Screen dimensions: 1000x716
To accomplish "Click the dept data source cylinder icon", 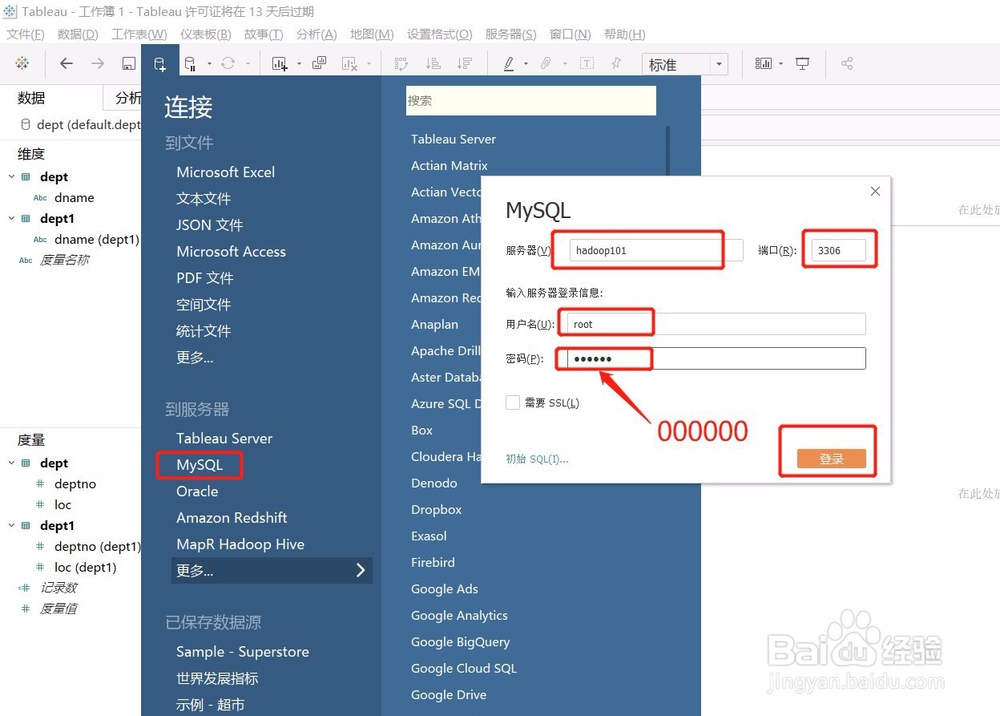I will pyautogui.click(x=26, y=124).
